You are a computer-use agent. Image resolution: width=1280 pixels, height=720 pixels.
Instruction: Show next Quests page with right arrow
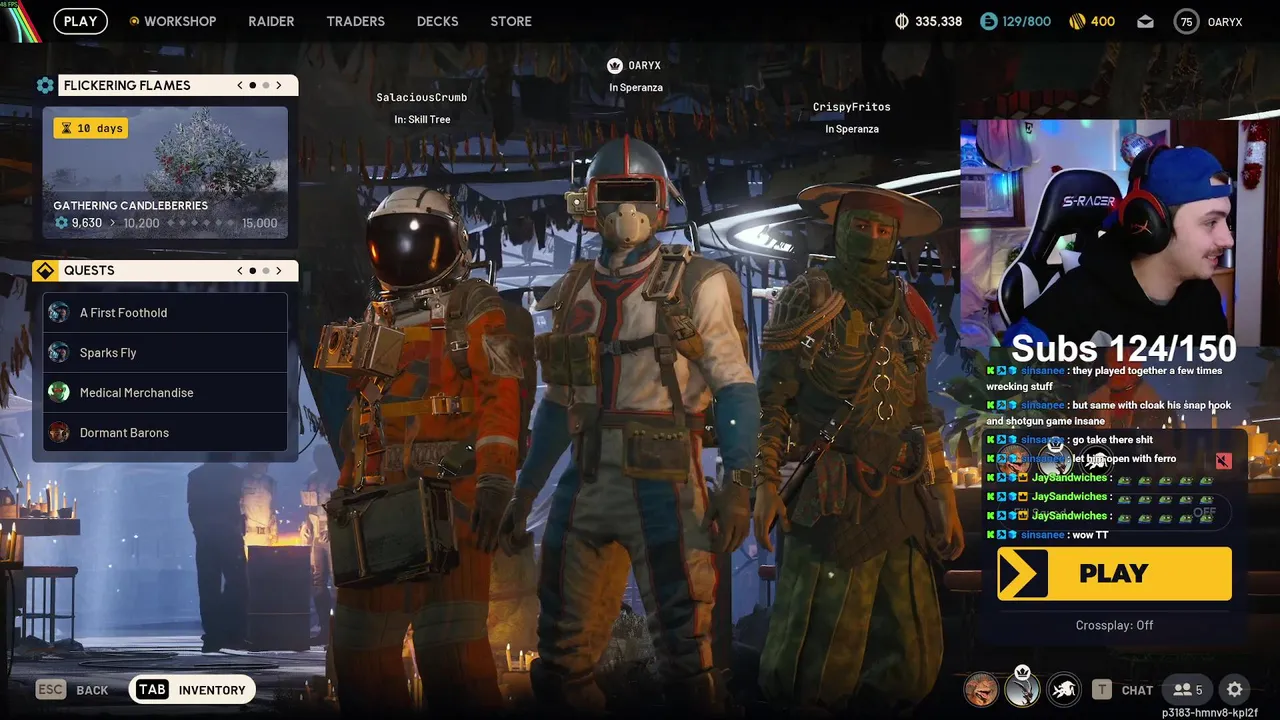point(279,270)
